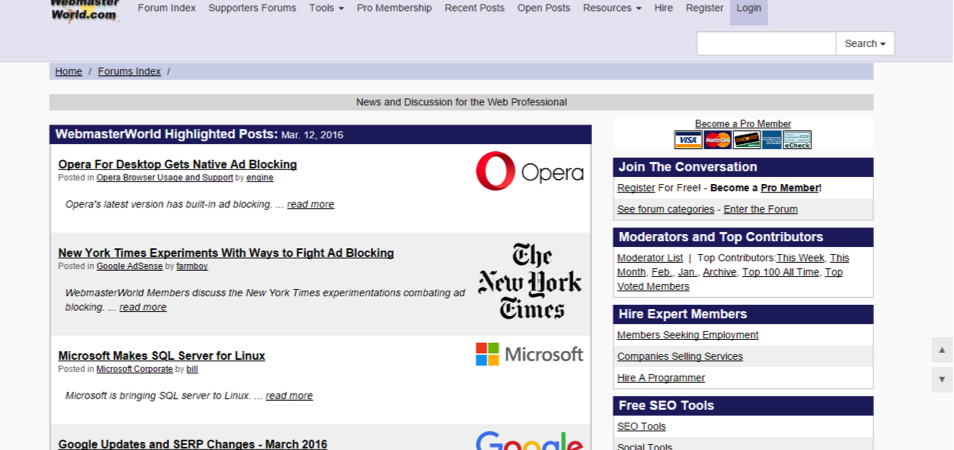Click the Forums Index breadcrumb link

[130, 71]
